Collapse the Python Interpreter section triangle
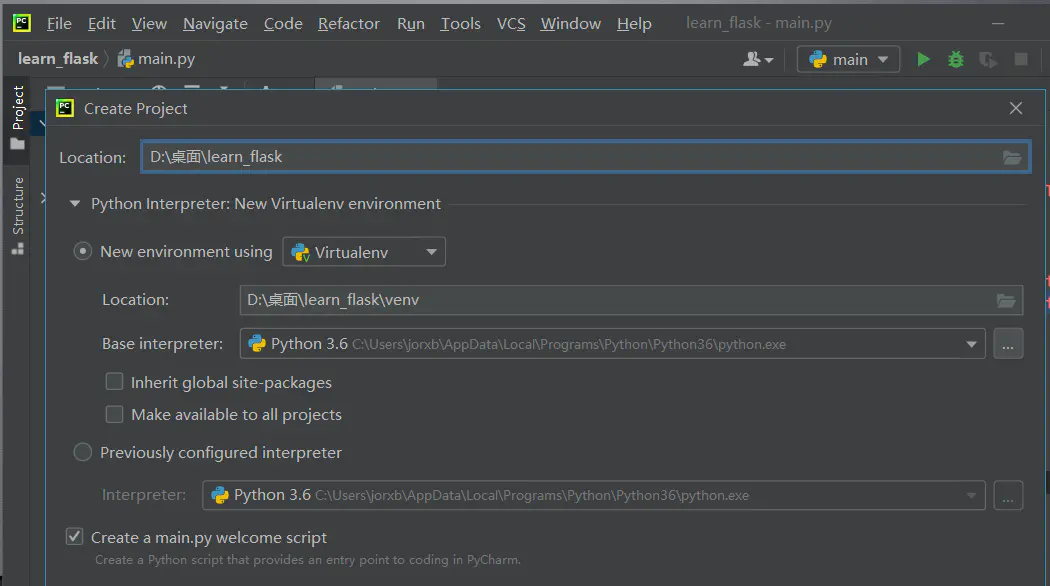The height and width of the screenshot is (586, 1050). pos(75,204)
